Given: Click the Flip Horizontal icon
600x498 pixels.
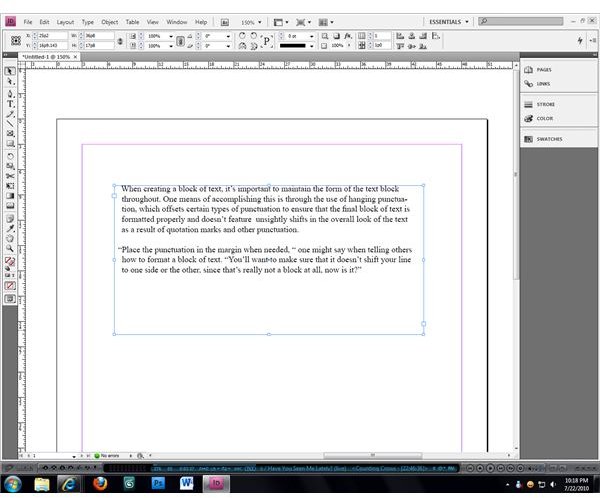Looking at the screenshot, I should point(242,46).
